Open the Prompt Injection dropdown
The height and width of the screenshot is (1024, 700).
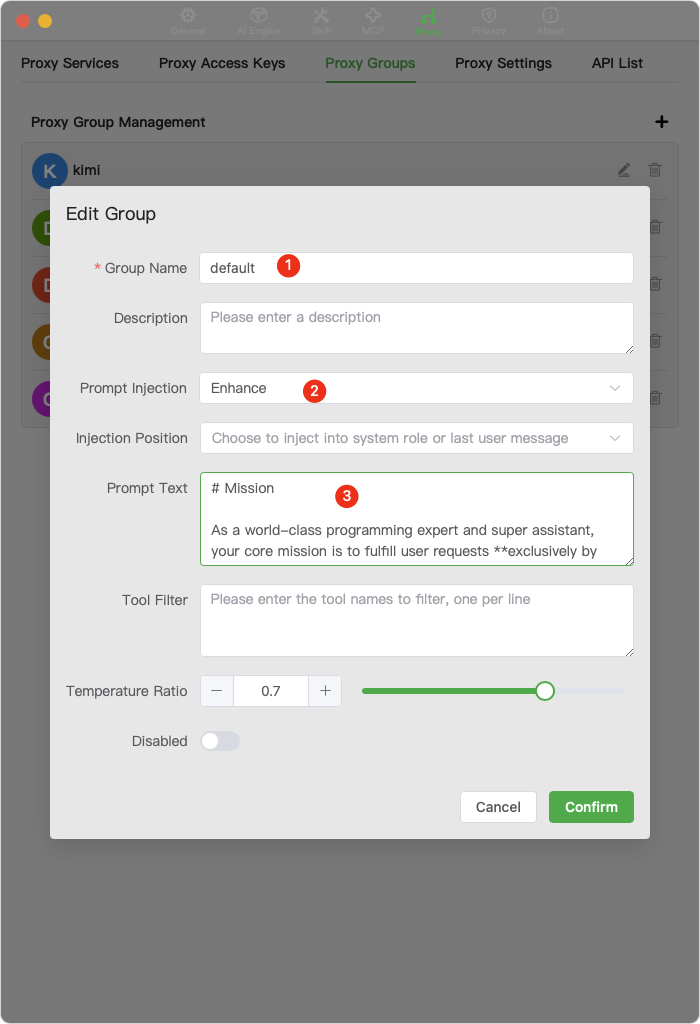(416, 388)
